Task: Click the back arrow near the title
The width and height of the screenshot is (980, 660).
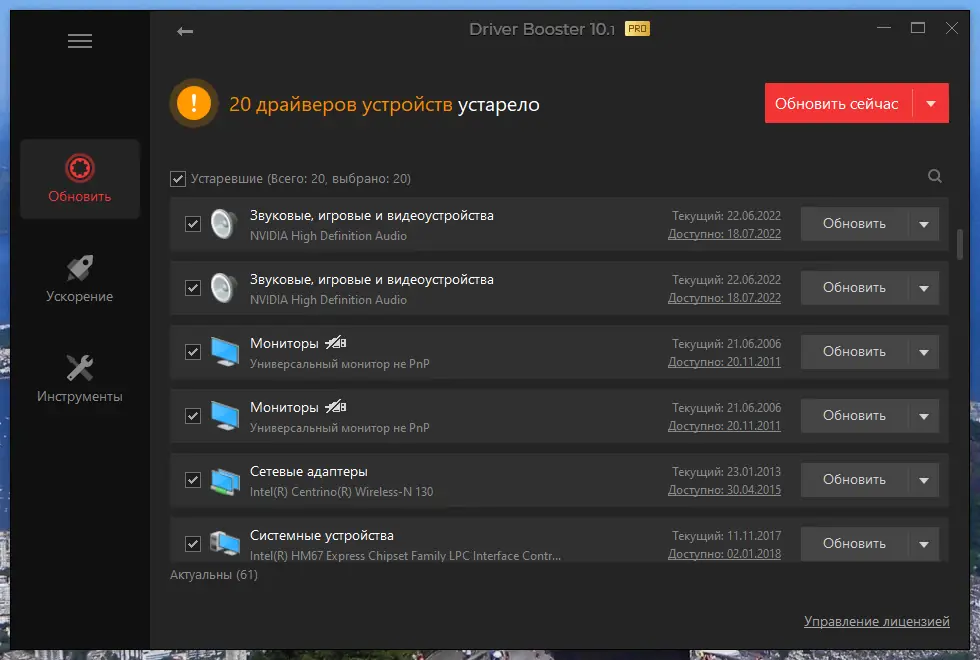Action: pos(185,31)
